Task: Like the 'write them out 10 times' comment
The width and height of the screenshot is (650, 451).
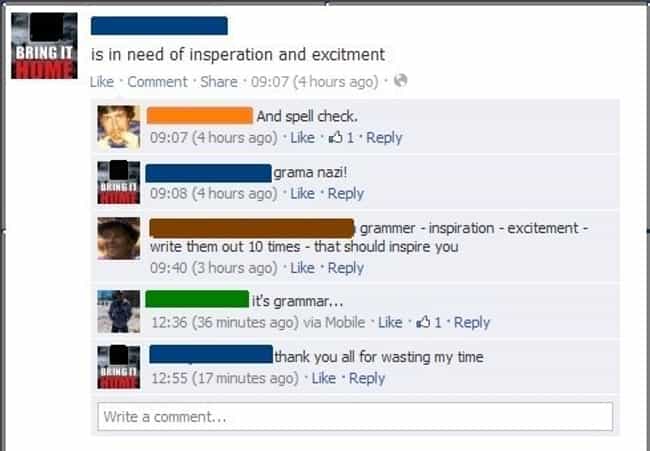Action: point(302,268)
